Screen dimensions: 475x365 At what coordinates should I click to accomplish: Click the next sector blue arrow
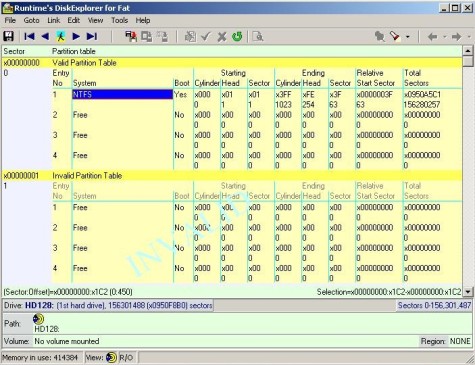click(x=76, y=36)
